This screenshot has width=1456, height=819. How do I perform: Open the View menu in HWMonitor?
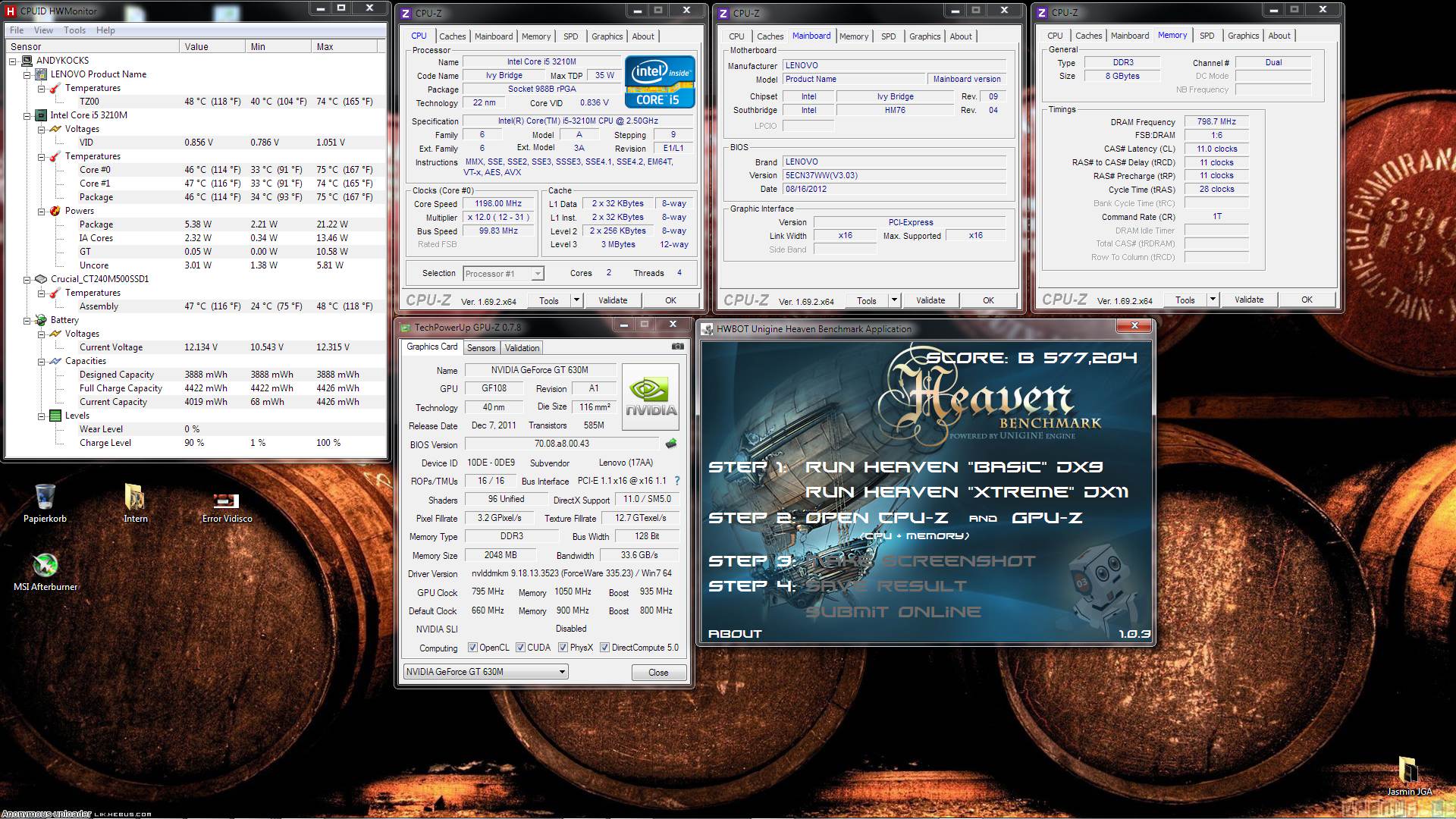(x=43, y=30)
